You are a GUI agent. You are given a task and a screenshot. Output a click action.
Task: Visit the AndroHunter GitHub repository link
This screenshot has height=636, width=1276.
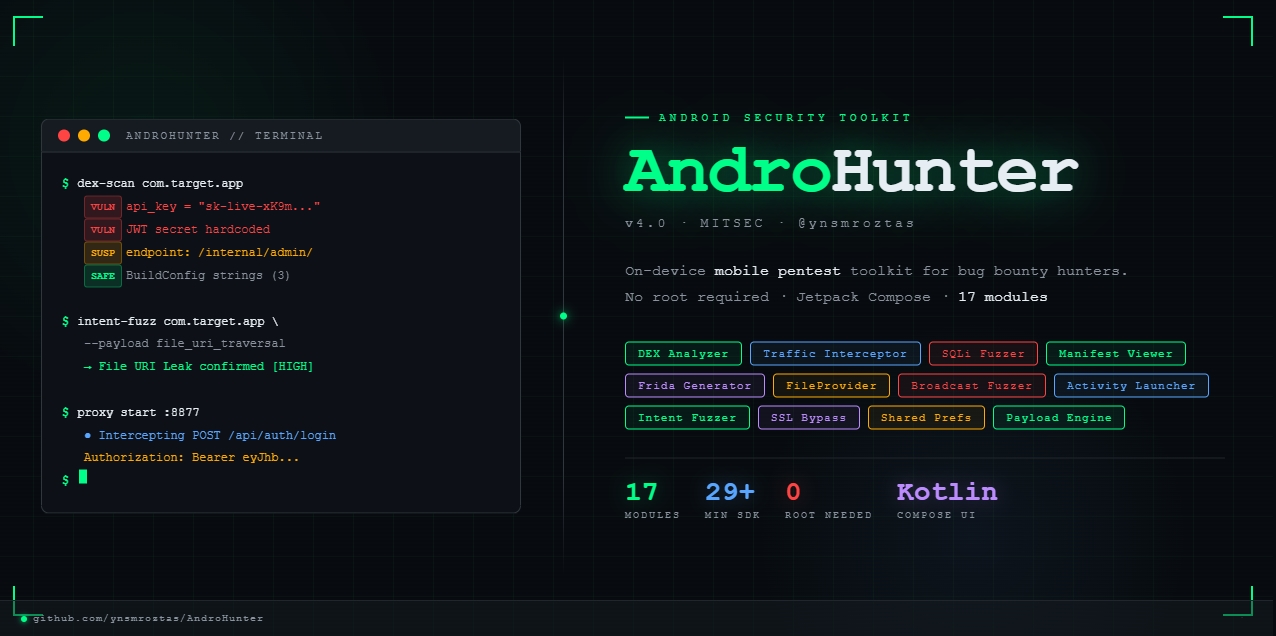coord(147,618)
